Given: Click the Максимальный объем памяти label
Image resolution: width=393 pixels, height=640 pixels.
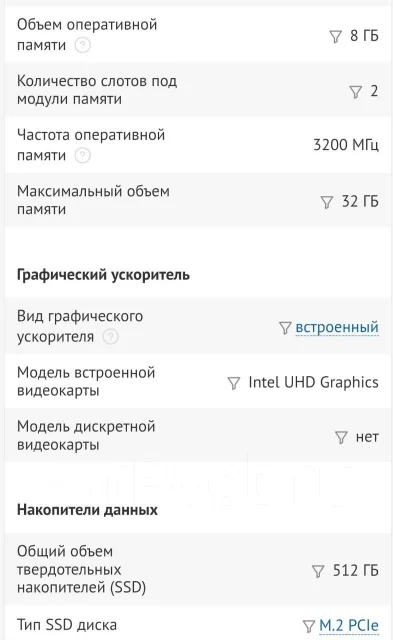Looking at the screenshot, I should coord(93,200).
